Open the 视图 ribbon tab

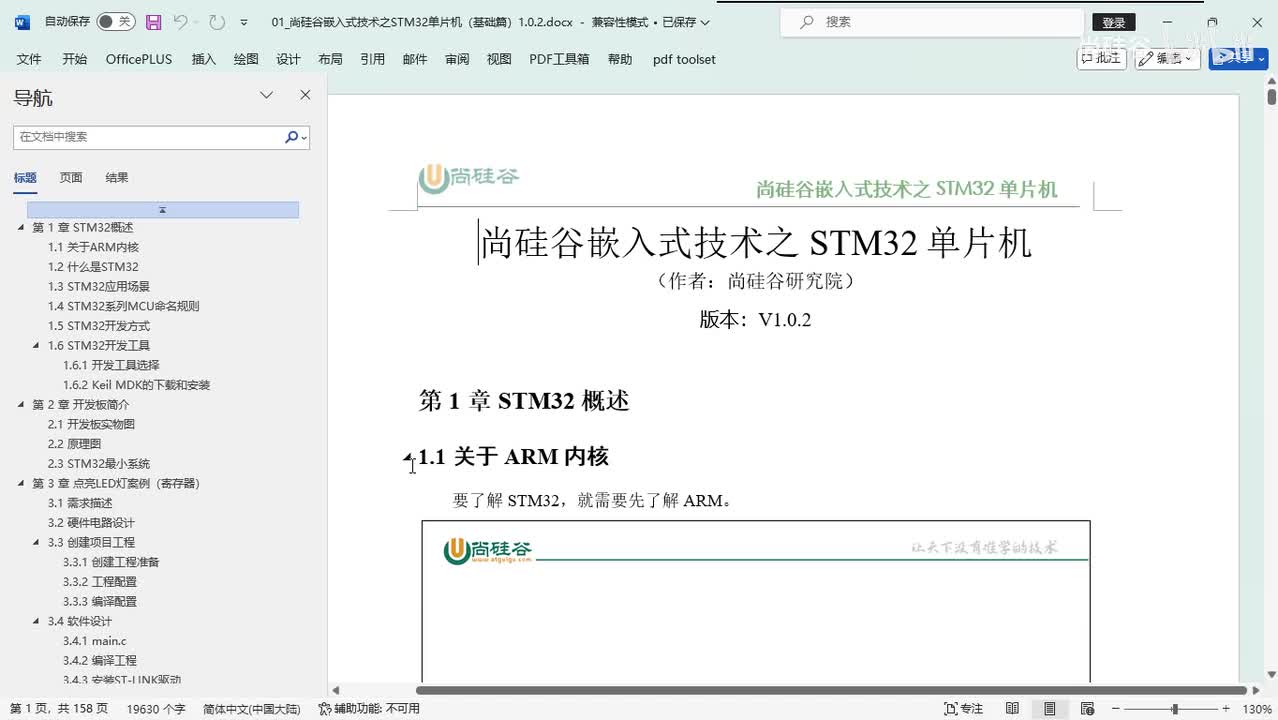click(x=499, y=59)
